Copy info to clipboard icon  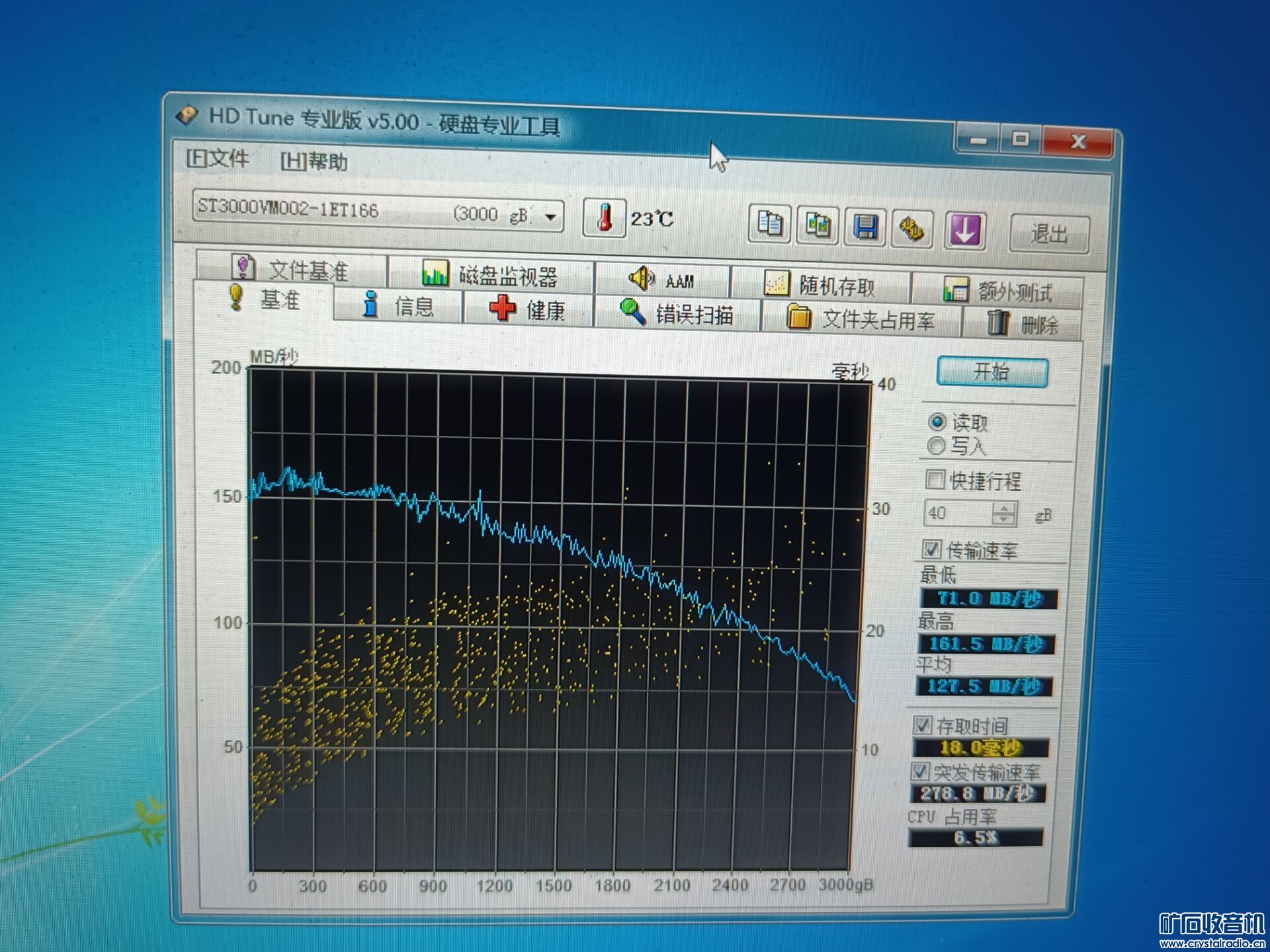click(x=770, y=224)
